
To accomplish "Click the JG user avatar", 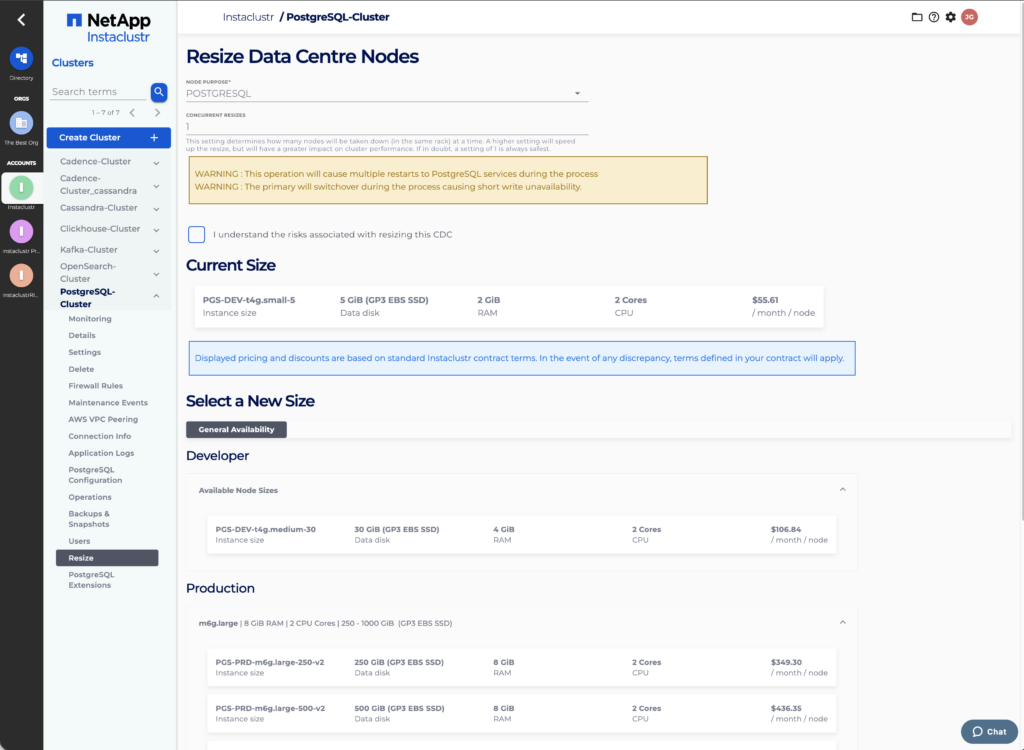I will 969,17.
